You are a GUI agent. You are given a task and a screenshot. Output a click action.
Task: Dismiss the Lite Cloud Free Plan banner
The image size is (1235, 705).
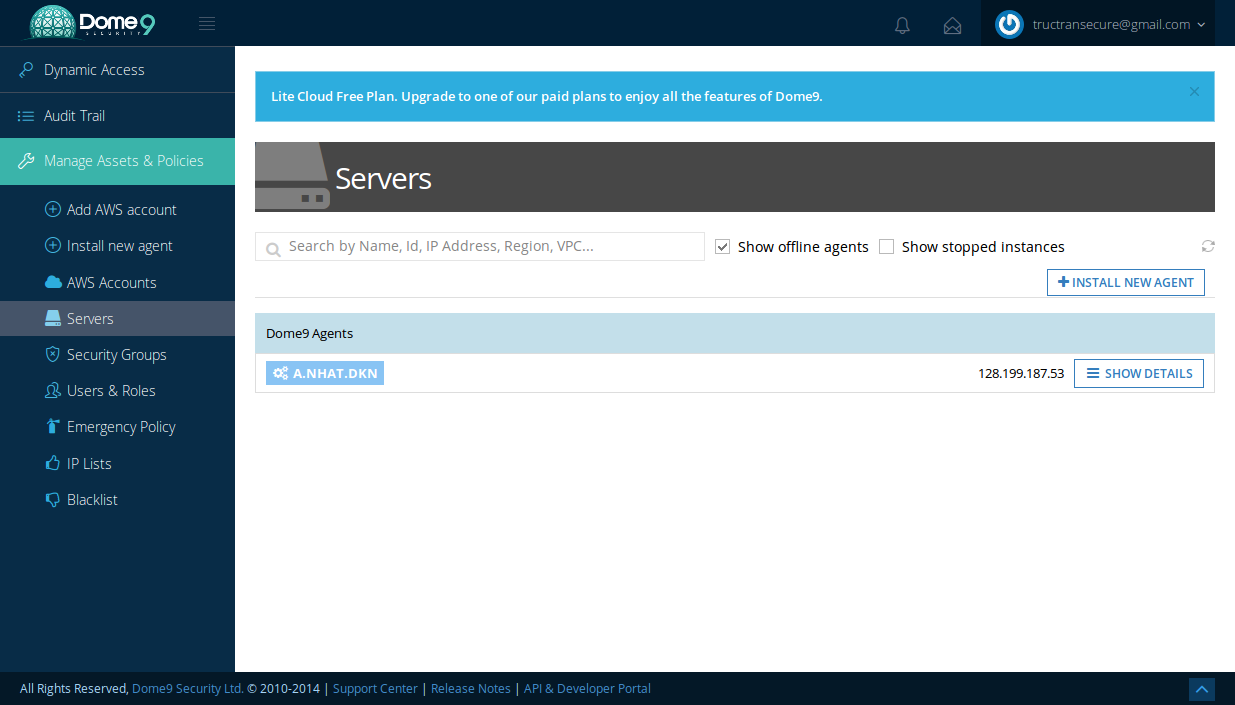1194,92
